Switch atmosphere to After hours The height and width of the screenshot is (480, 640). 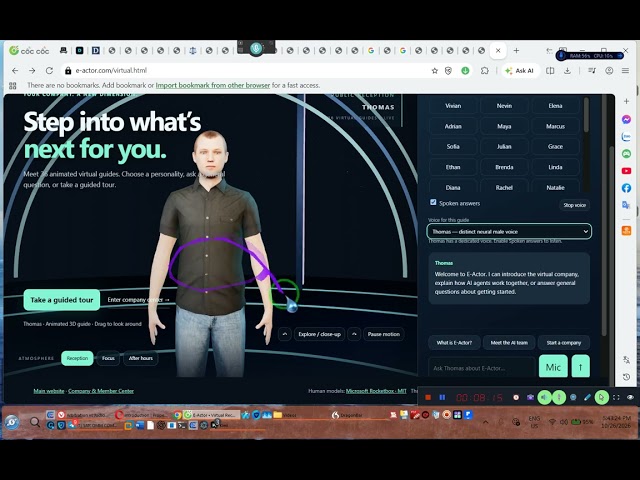pyautogui.click(x=141, y=358)
